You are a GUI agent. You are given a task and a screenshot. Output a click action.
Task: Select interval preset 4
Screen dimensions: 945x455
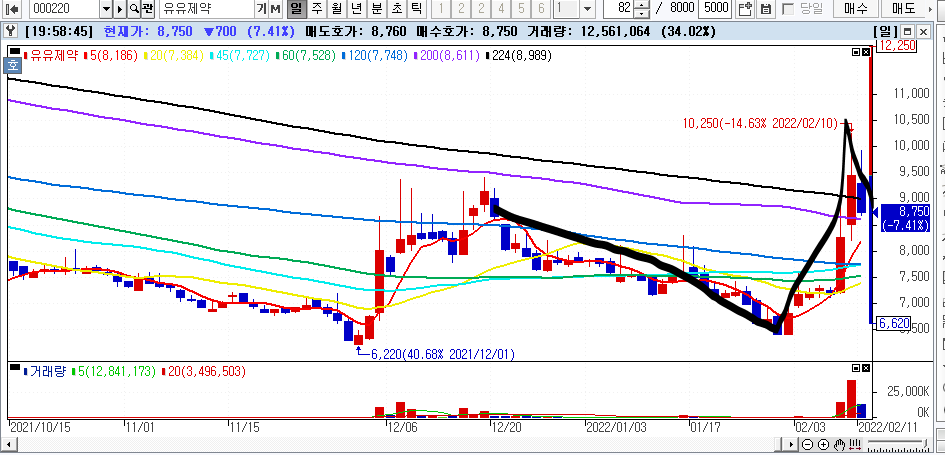(501, 8)
